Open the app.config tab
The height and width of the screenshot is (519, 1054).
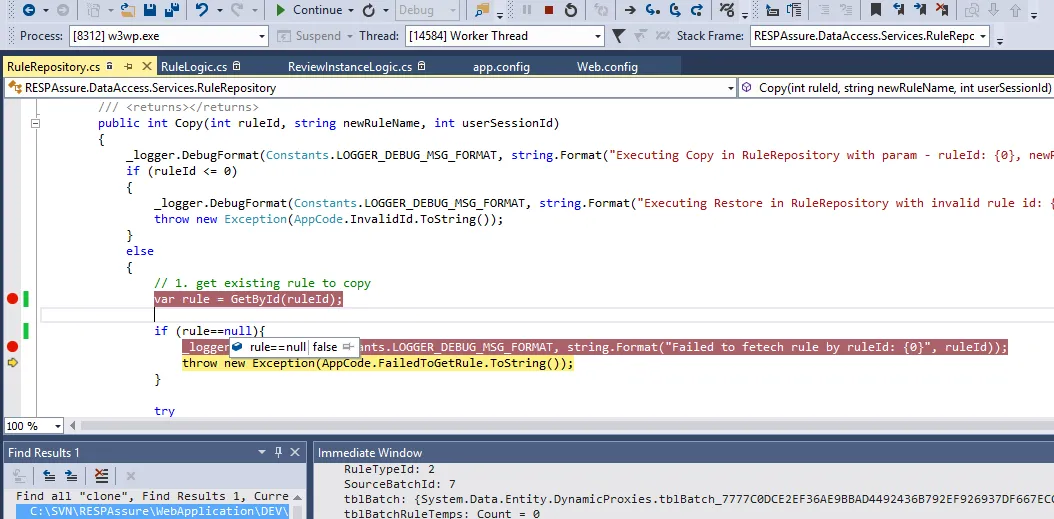[501, 67]
